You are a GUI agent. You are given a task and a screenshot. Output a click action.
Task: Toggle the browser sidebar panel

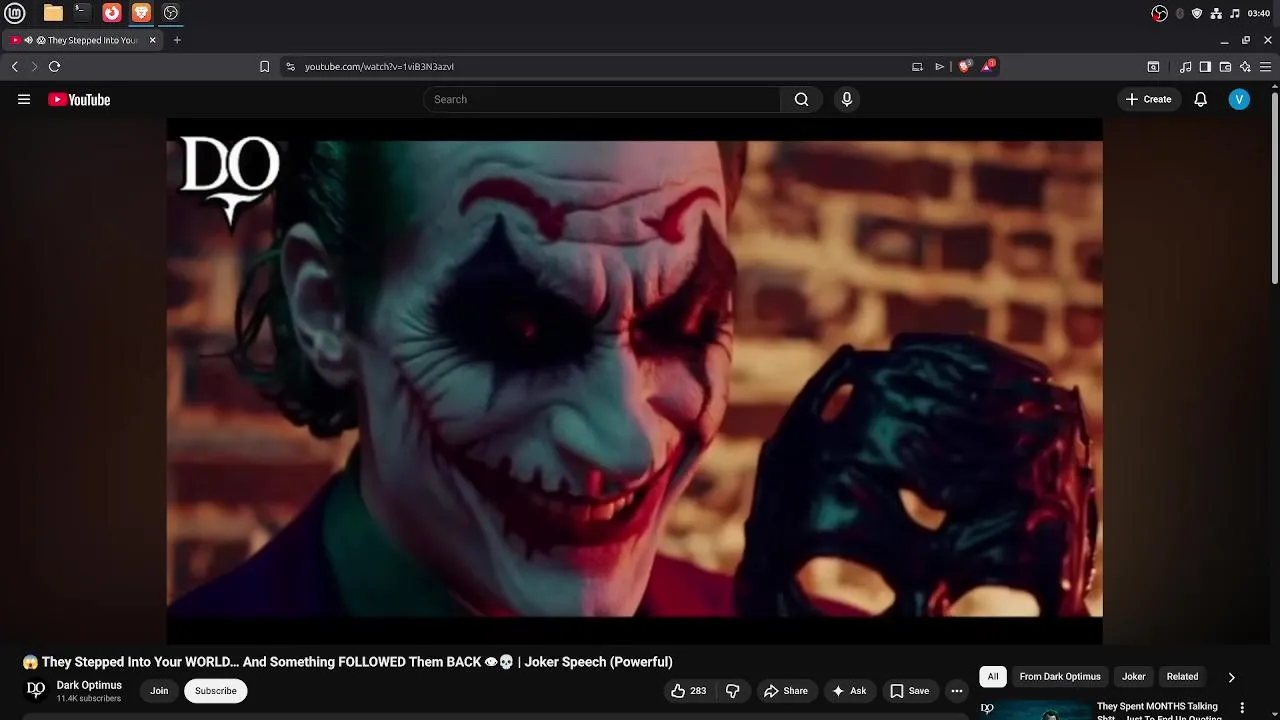coord(1205,67)
